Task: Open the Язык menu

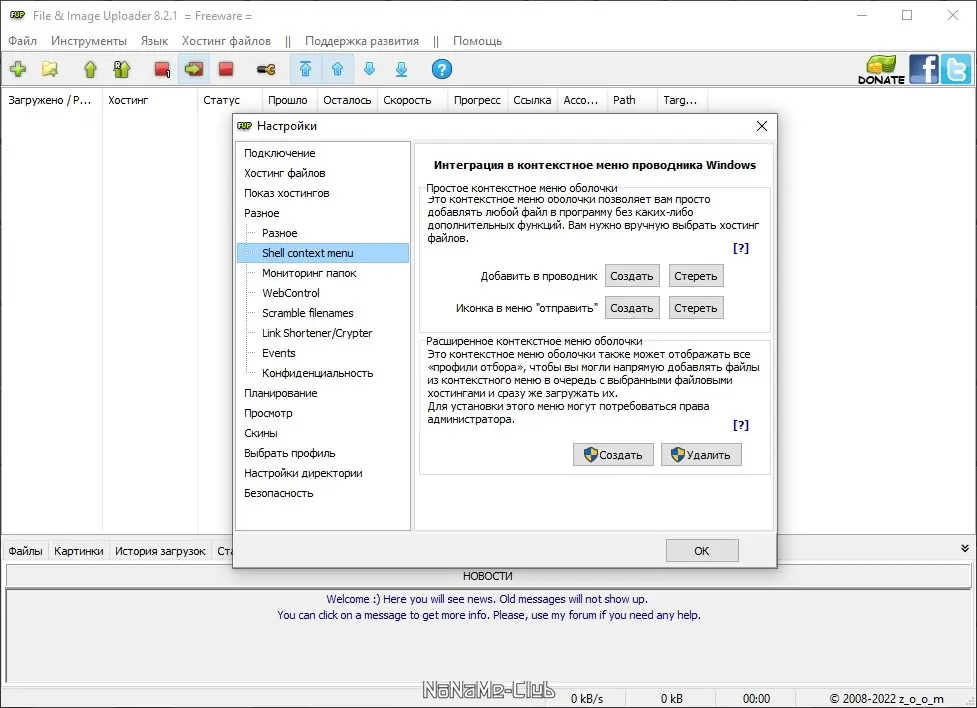Action: click(x=154, y=41)
